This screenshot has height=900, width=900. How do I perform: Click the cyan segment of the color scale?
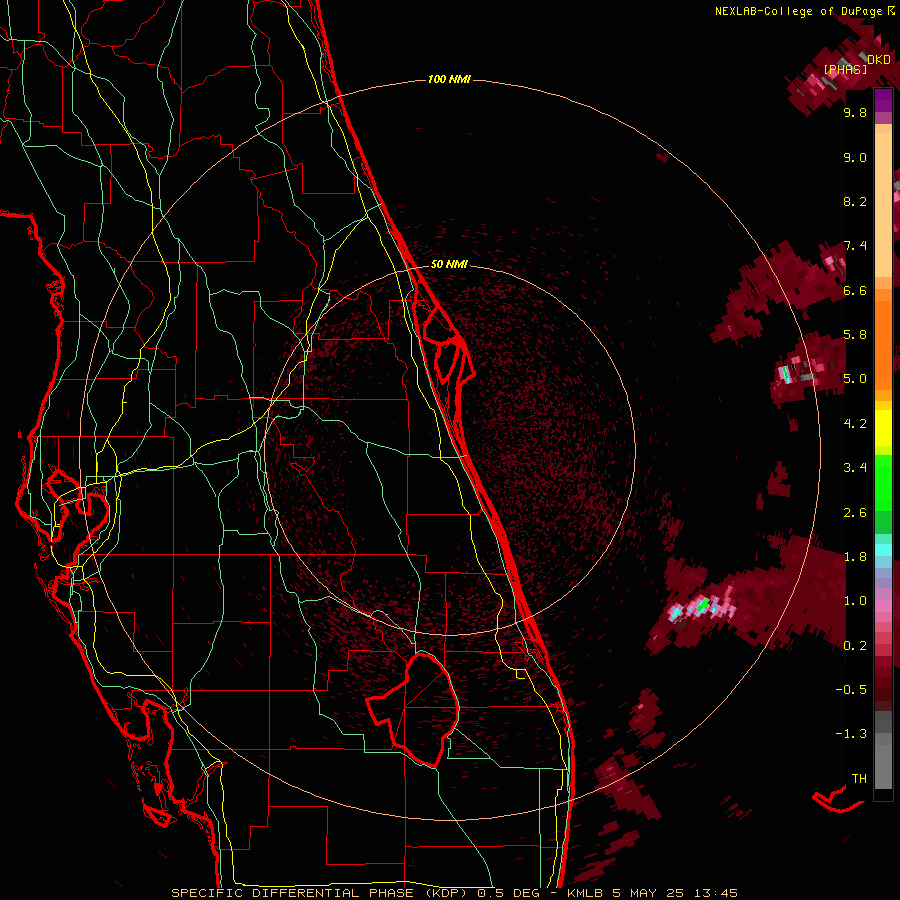[883, 550]
